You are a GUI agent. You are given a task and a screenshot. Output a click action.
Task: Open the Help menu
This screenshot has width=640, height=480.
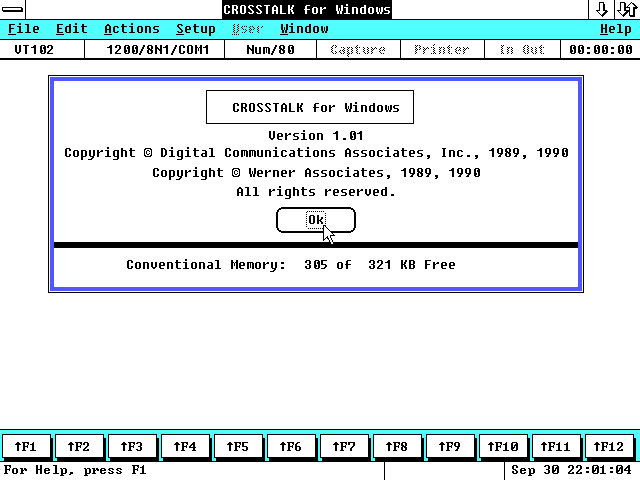point(616,29)
